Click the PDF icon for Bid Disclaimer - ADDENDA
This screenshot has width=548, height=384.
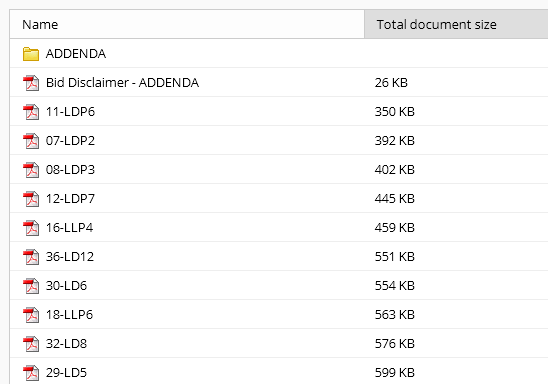click(x=31, y=83)
